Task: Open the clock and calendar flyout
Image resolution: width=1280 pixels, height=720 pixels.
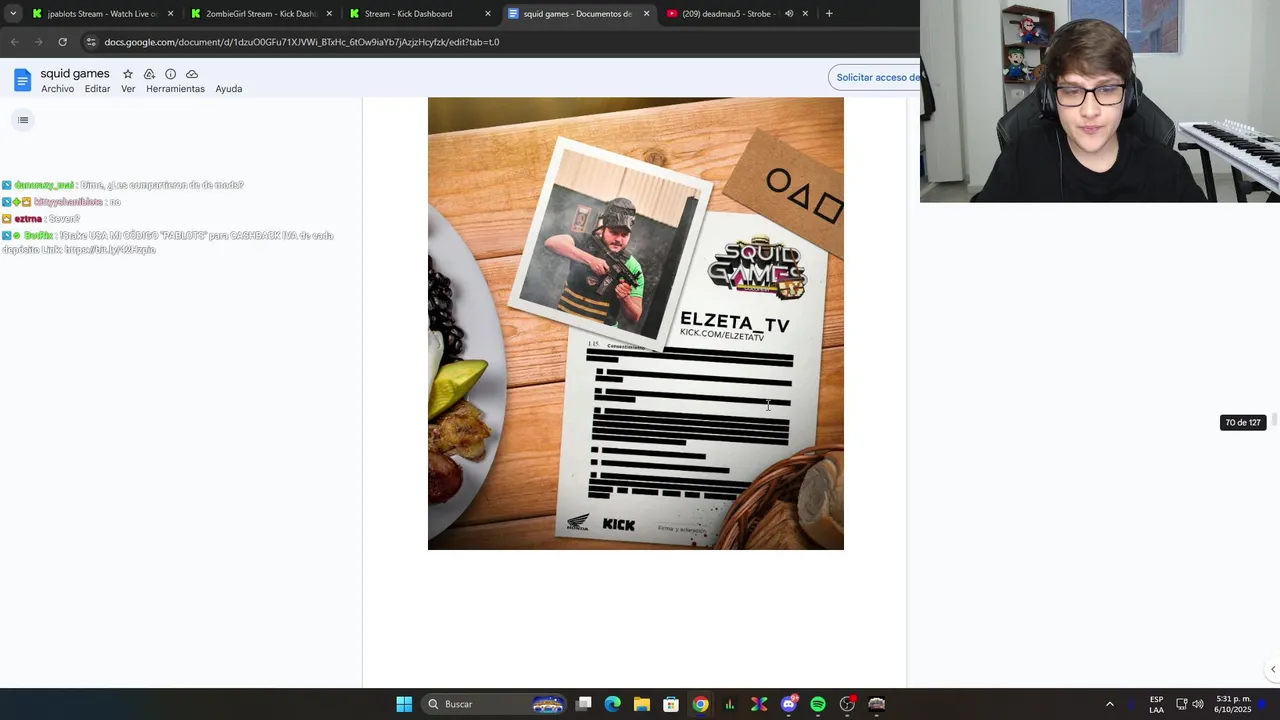Action: (x=1232, y=704)
